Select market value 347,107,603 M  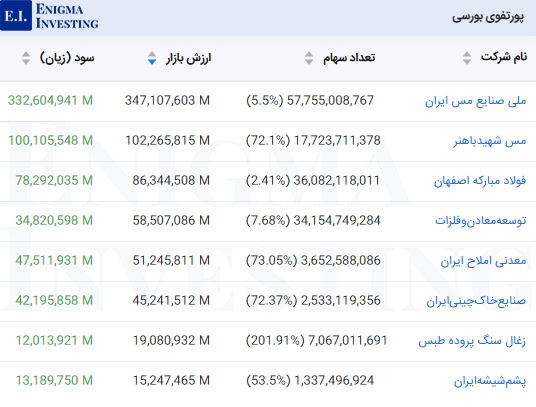tap(167, 100)
